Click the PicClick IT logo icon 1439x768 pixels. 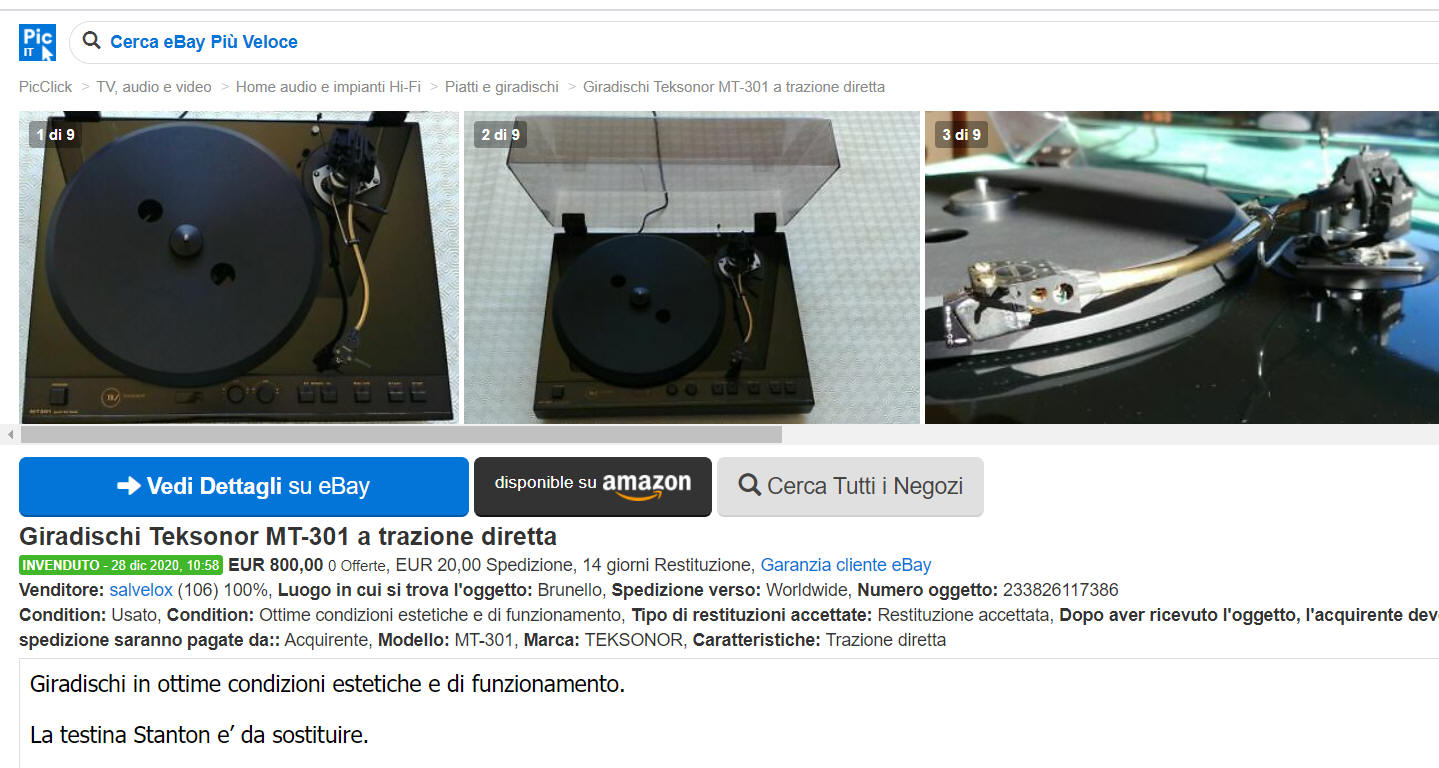click(x=38, y=43)
